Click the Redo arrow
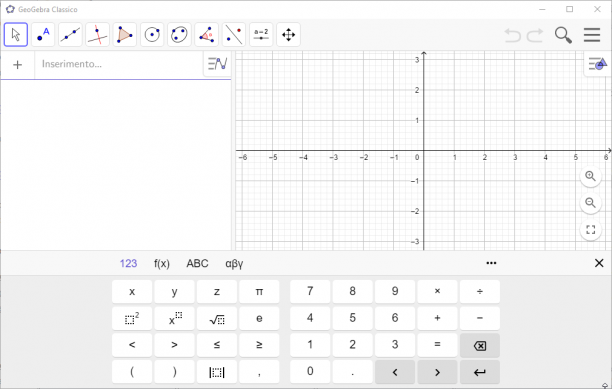612x389 pixels. (x=535, y=35)
